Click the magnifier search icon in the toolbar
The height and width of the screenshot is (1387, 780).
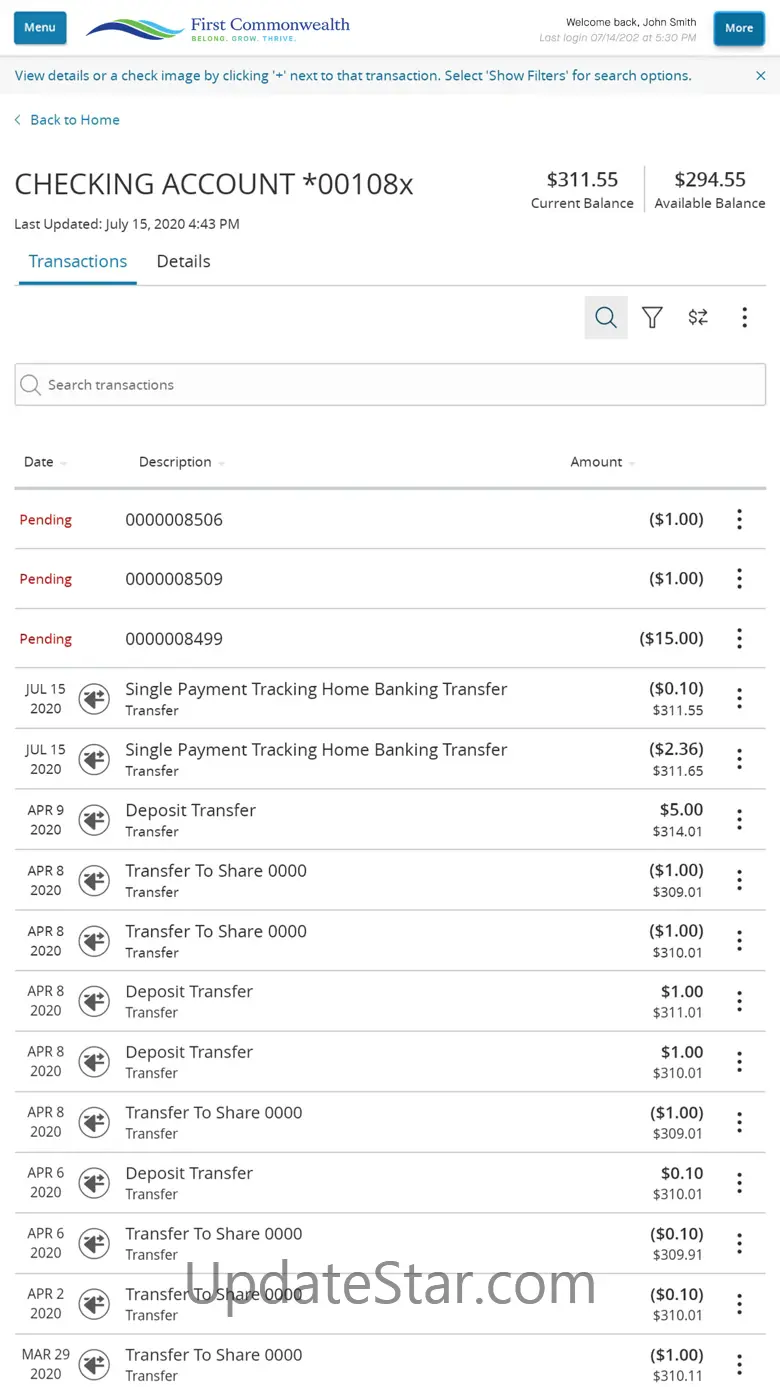(x=606, y=318)
